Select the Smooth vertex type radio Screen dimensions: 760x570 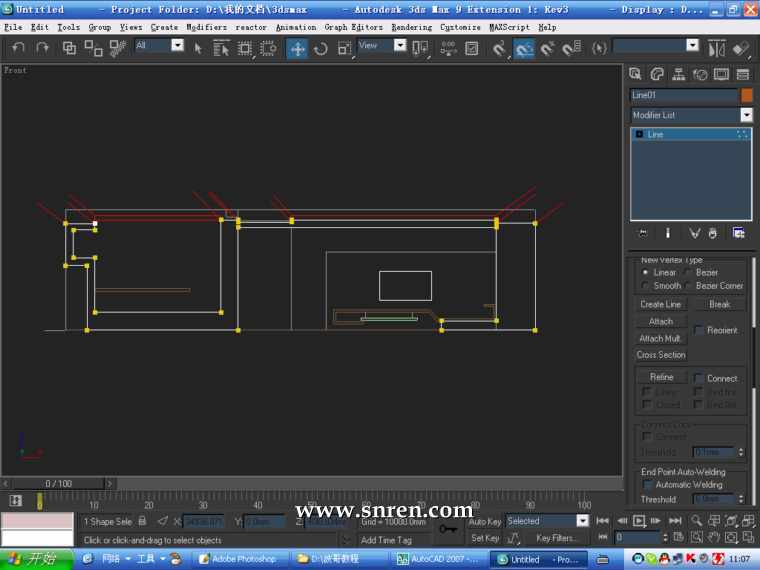pos(645,286)
